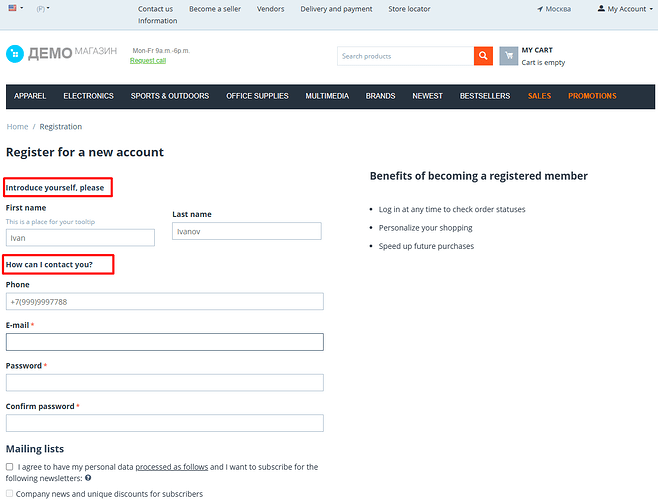Image resolution: width=658 pixels, height=500 pixels.
Task: Click the user icon beside My Account
Action: [x=601, y=9]
